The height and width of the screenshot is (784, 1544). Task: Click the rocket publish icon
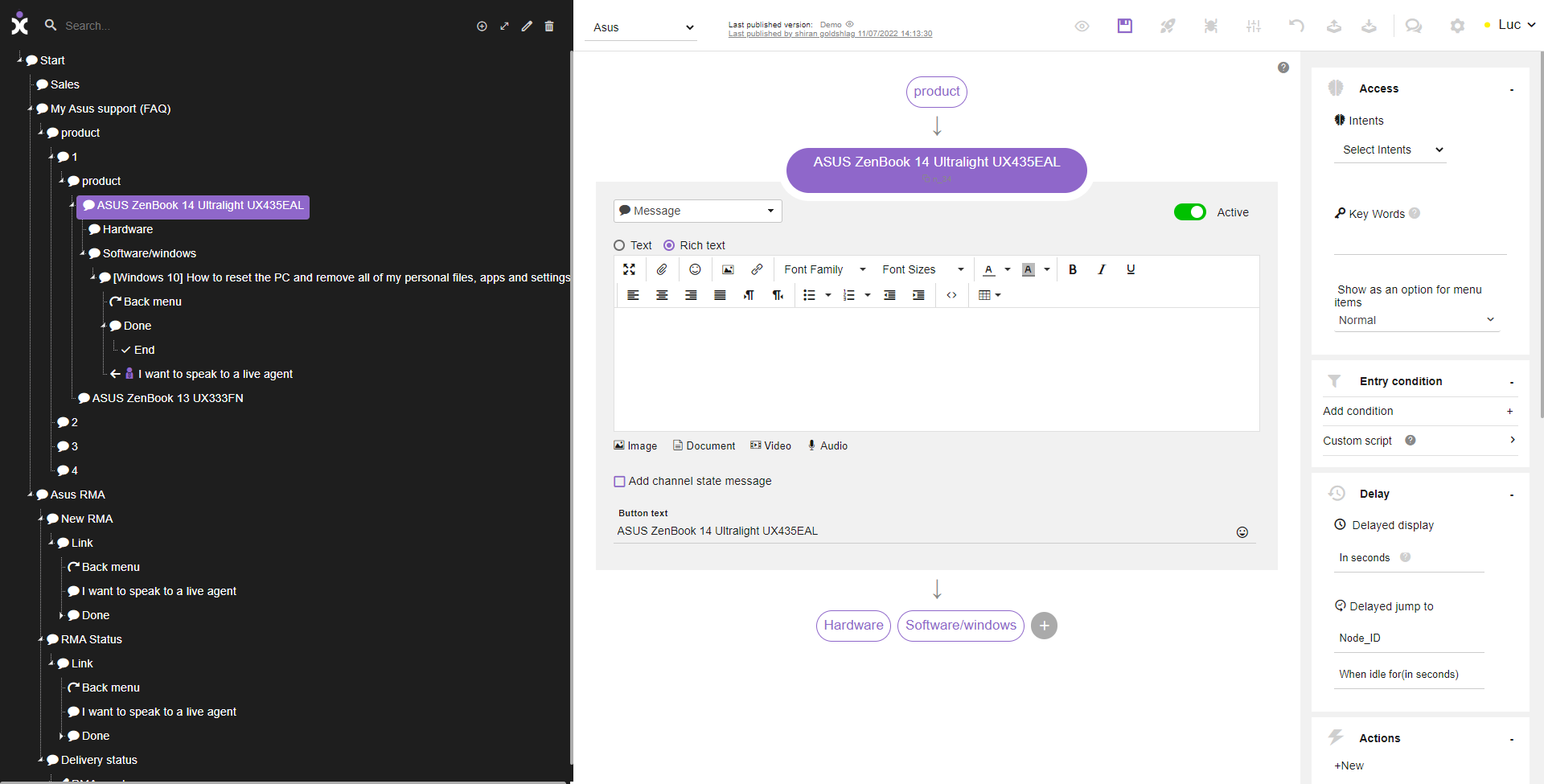coord(1168,26)
